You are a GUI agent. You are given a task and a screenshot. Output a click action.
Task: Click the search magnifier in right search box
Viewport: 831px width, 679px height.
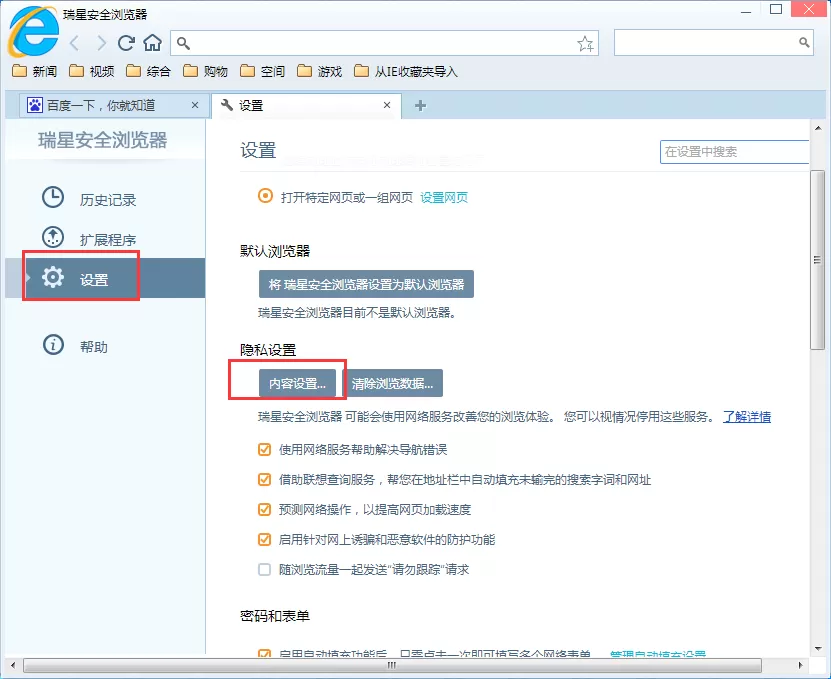click(804, 42)
